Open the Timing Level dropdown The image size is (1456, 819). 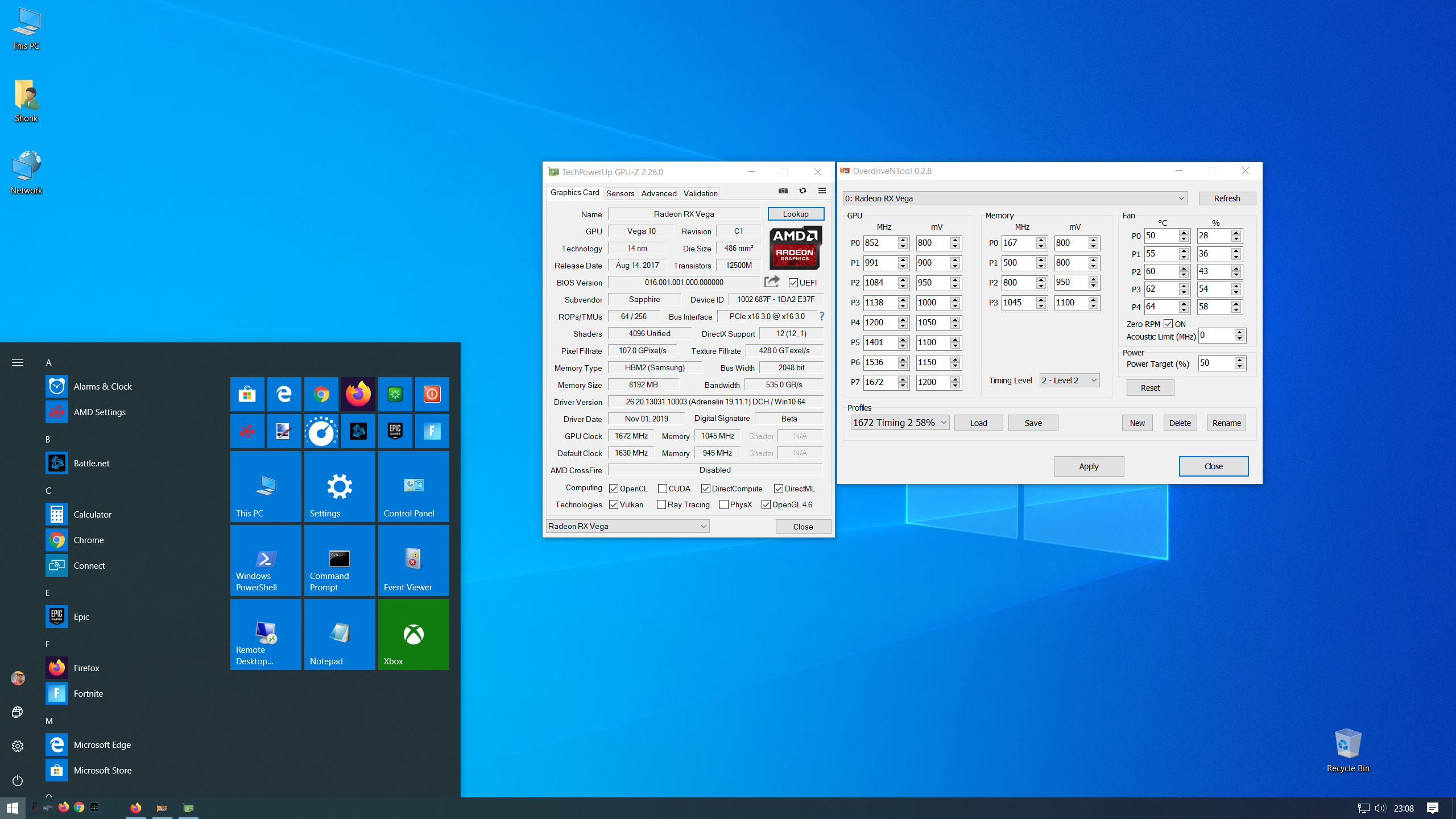(1069, 380)
